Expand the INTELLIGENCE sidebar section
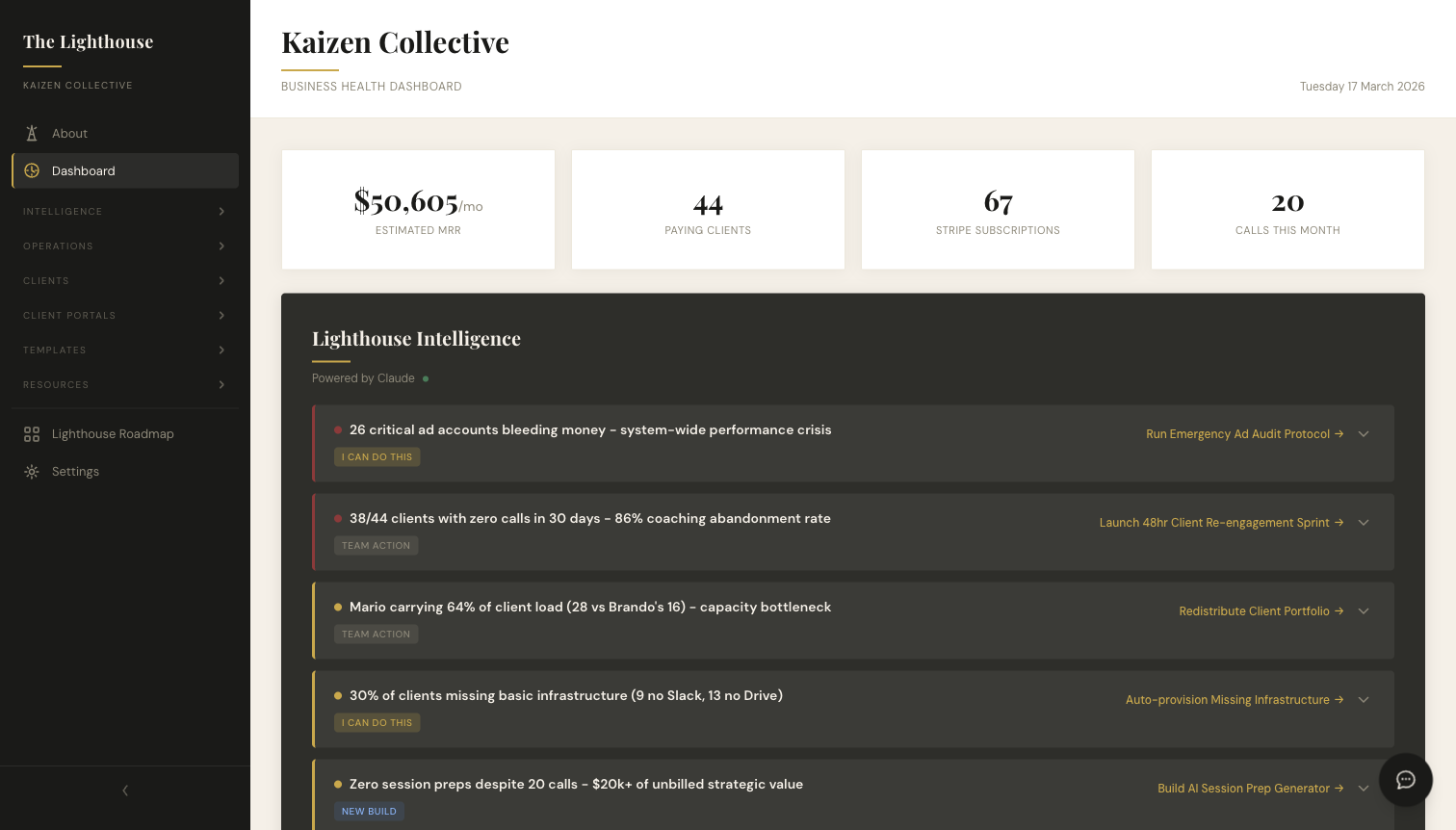 221,211
